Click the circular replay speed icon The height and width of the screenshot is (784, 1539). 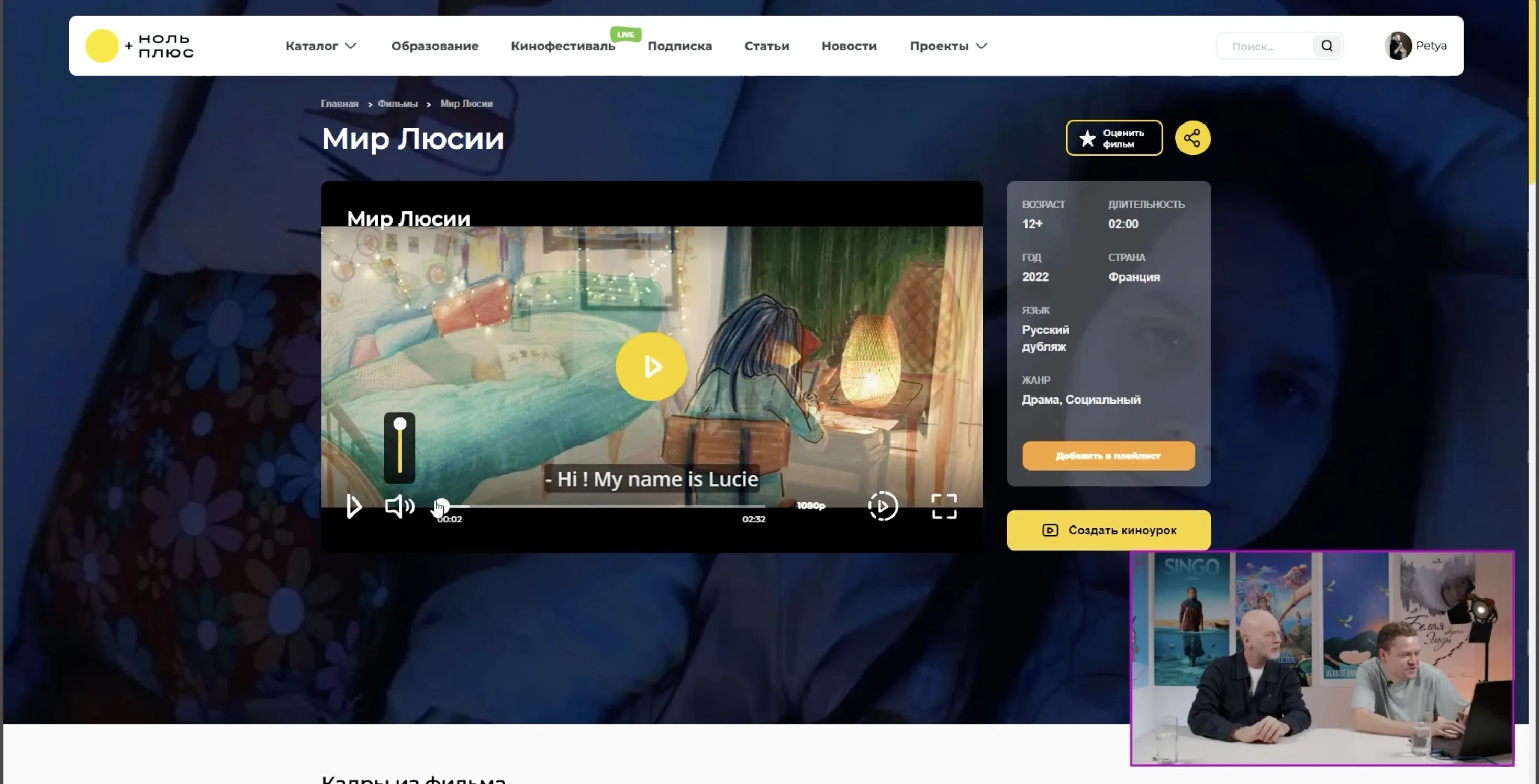pos(883,506)
